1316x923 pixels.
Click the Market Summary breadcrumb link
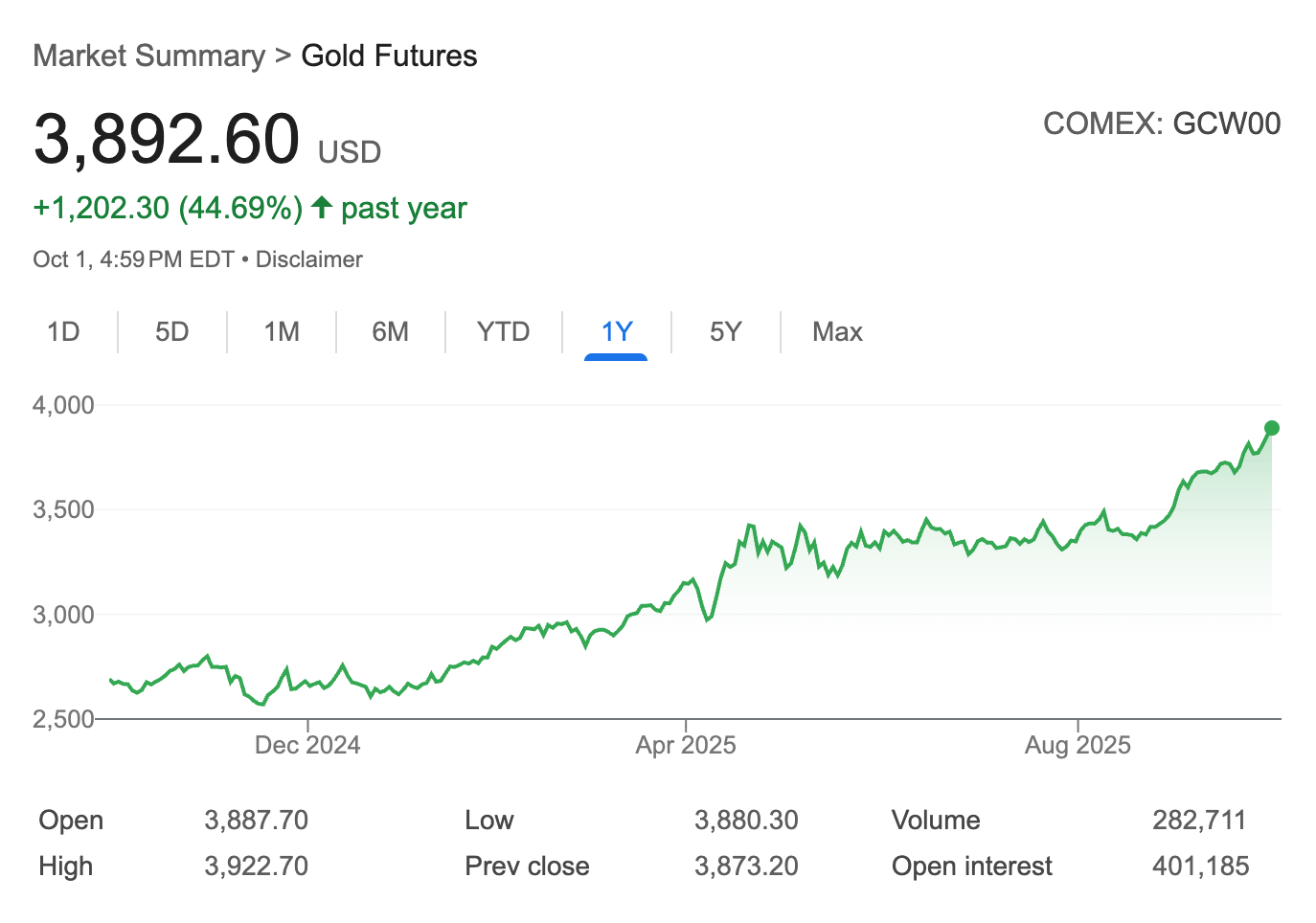click(x=149, y=56)
